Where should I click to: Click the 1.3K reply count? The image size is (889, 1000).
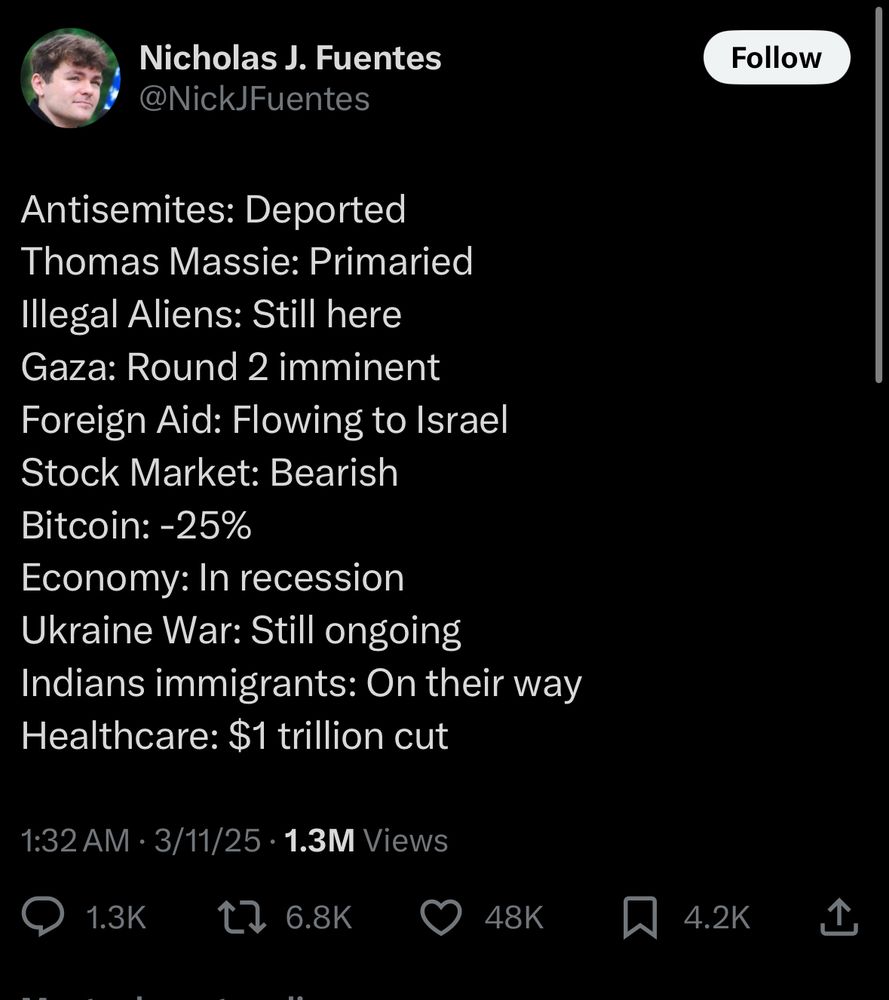pyautogui.click(x=116, y=918)
